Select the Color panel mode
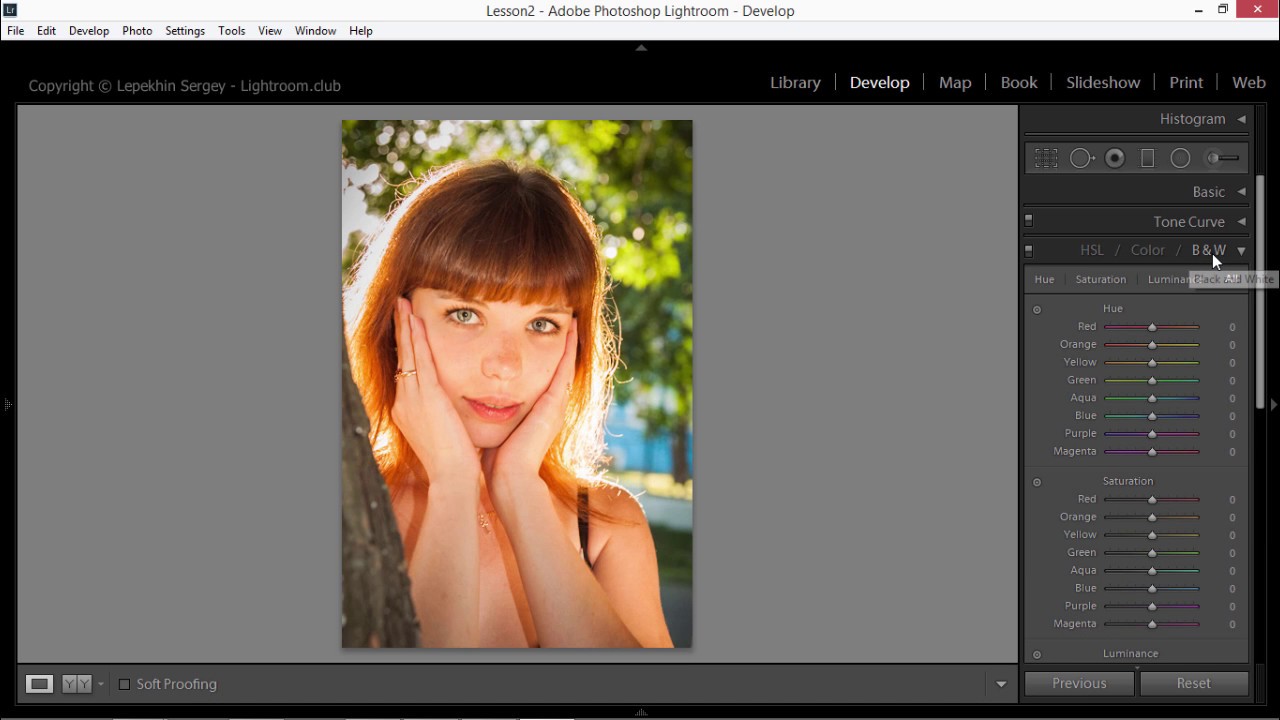The image size is (1280, 720). click(x=1148, y=250)
